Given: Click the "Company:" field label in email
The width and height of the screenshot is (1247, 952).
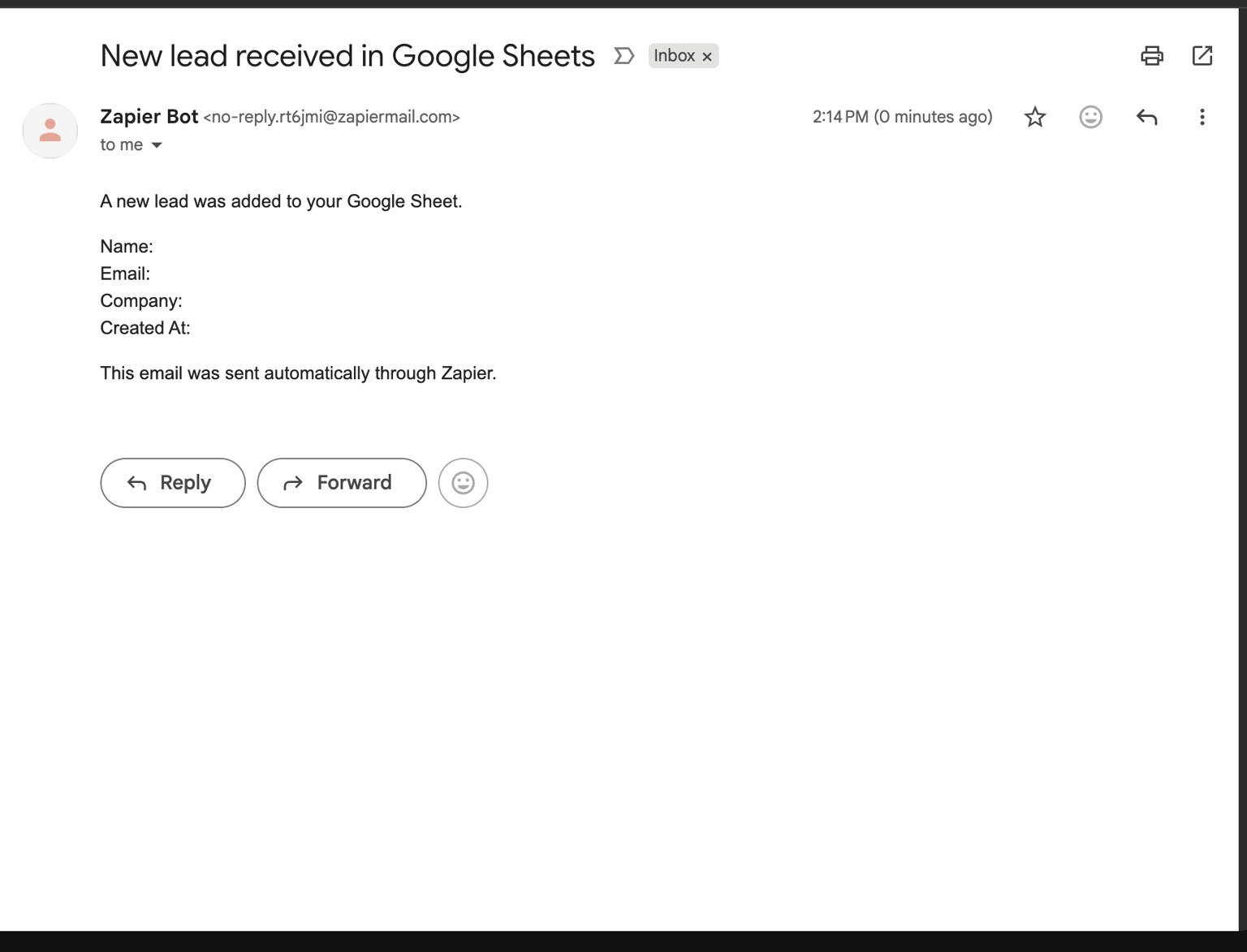Looking at the screenshot, I should point(141,301).
